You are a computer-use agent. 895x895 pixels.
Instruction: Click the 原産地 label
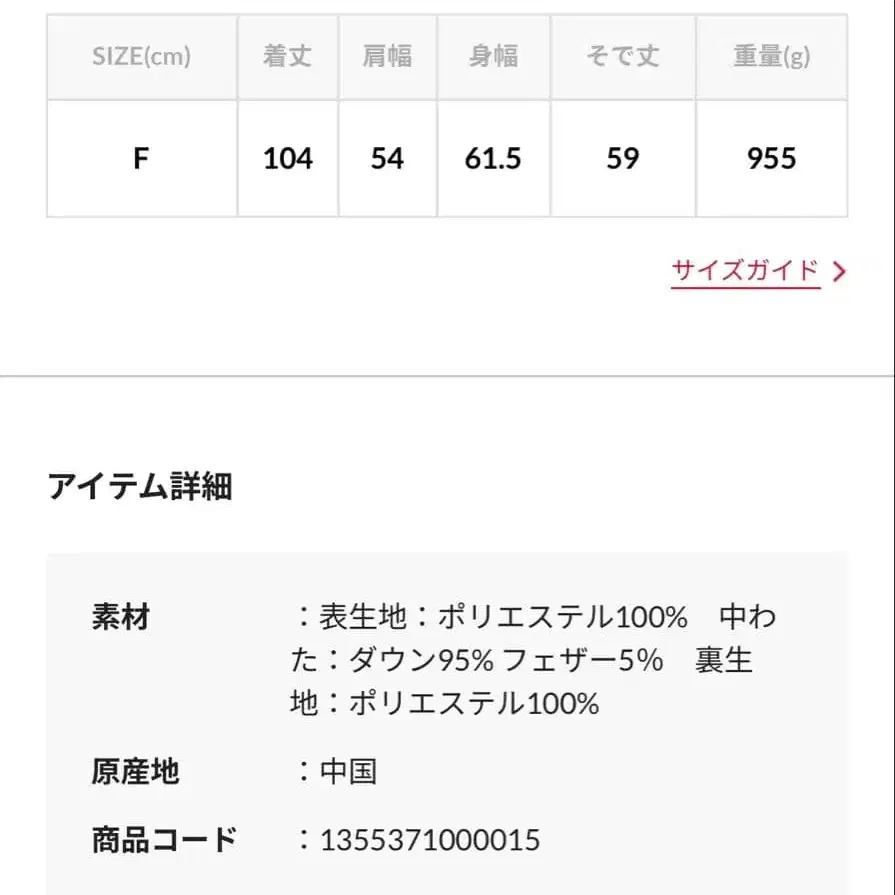(x=135, y=771)
